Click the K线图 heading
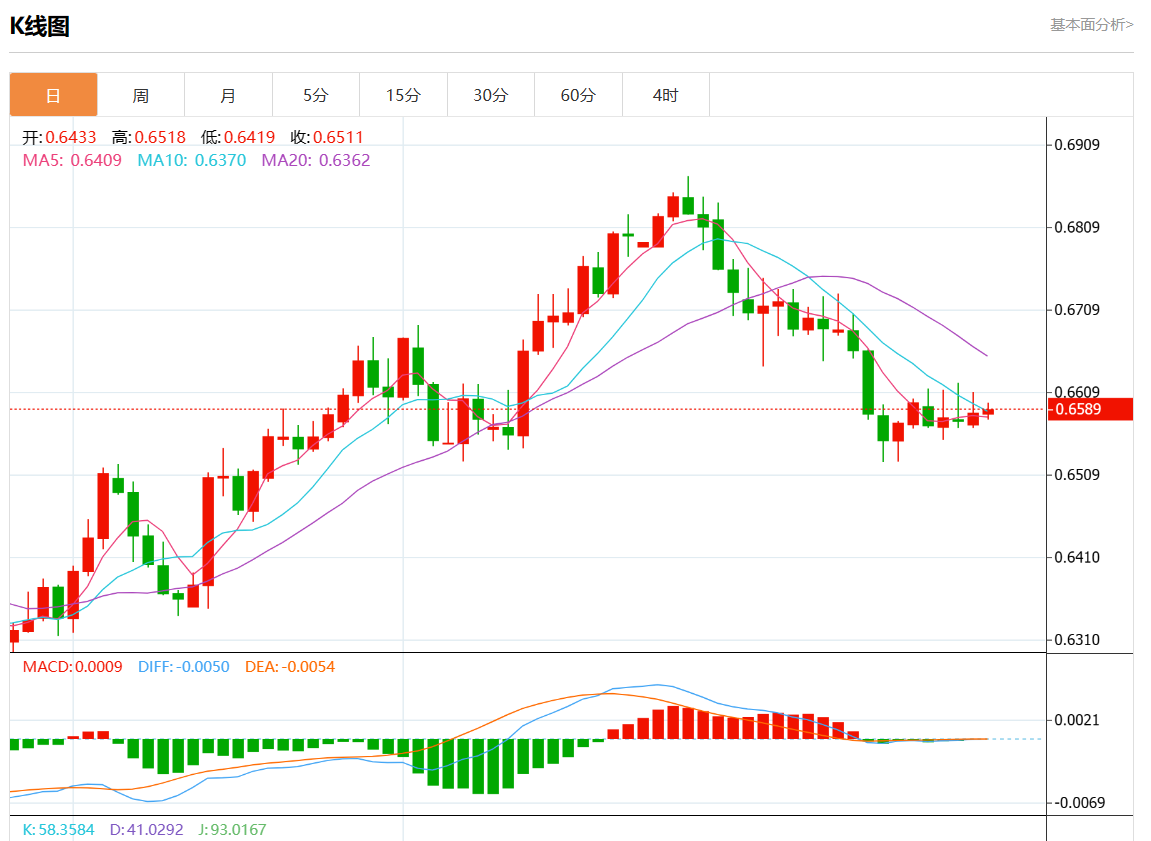 [x=40, y=27]
